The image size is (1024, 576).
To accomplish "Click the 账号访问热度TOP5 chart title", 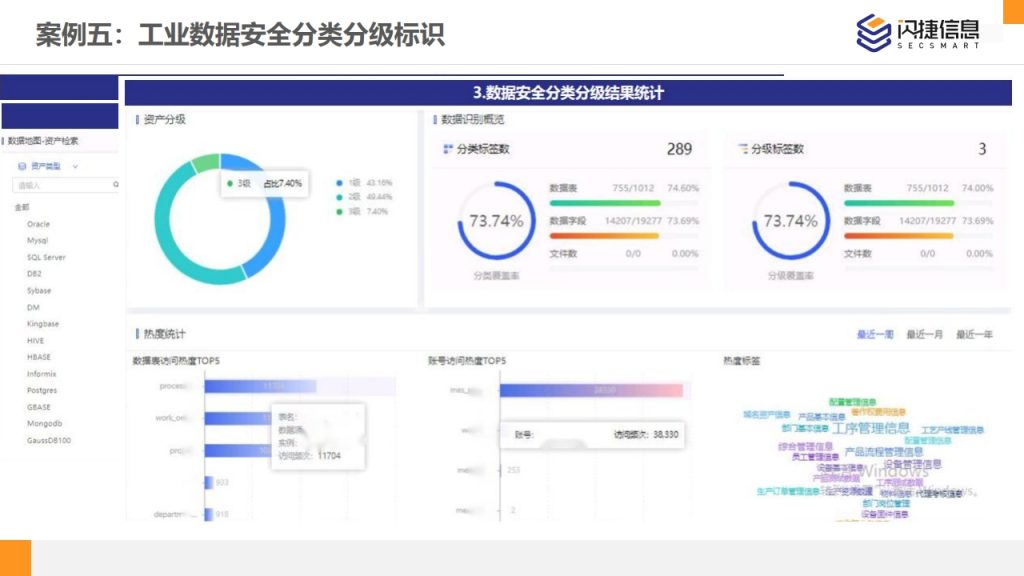I will tap(467, 360).
